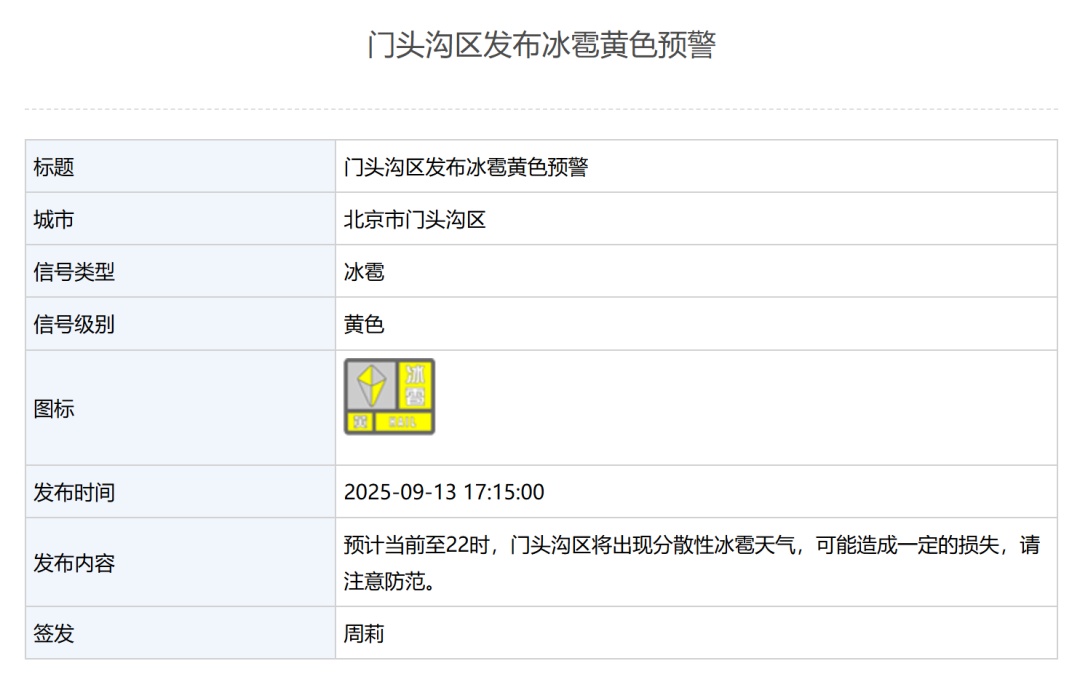Select the 信号级别 row label
The width and height of the screenshot is (1080, 693).
click(x=74, y=324)
